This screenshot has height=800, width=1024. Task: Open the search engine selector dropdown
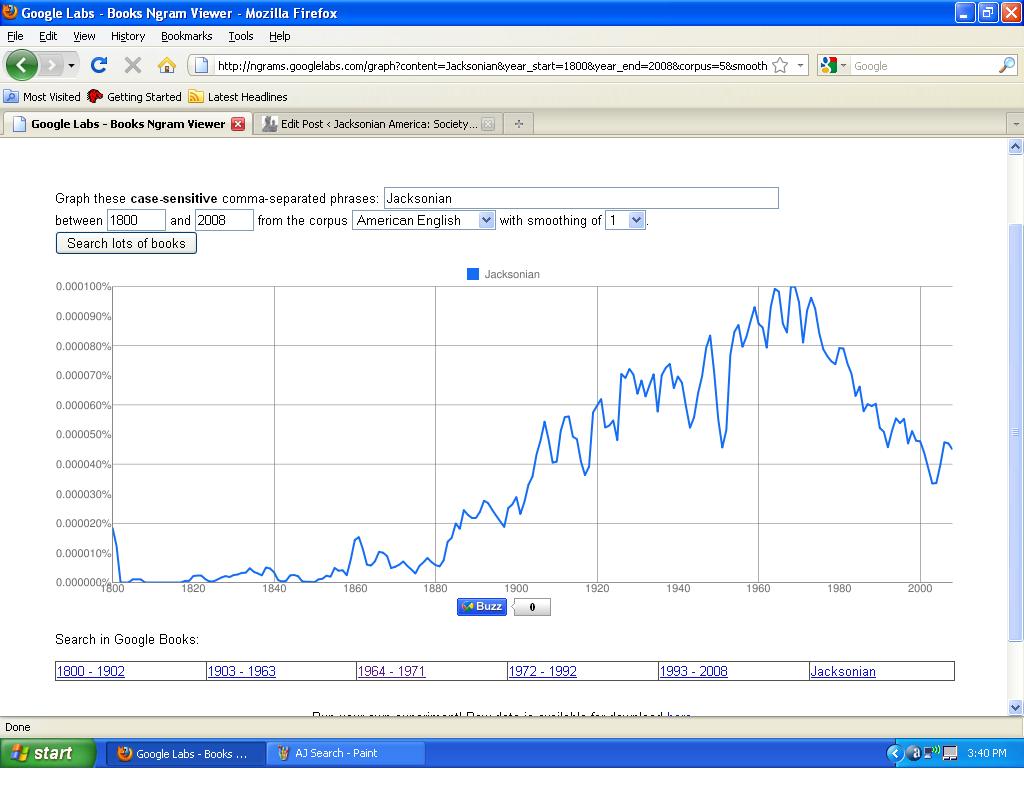(x=834, y=66)
